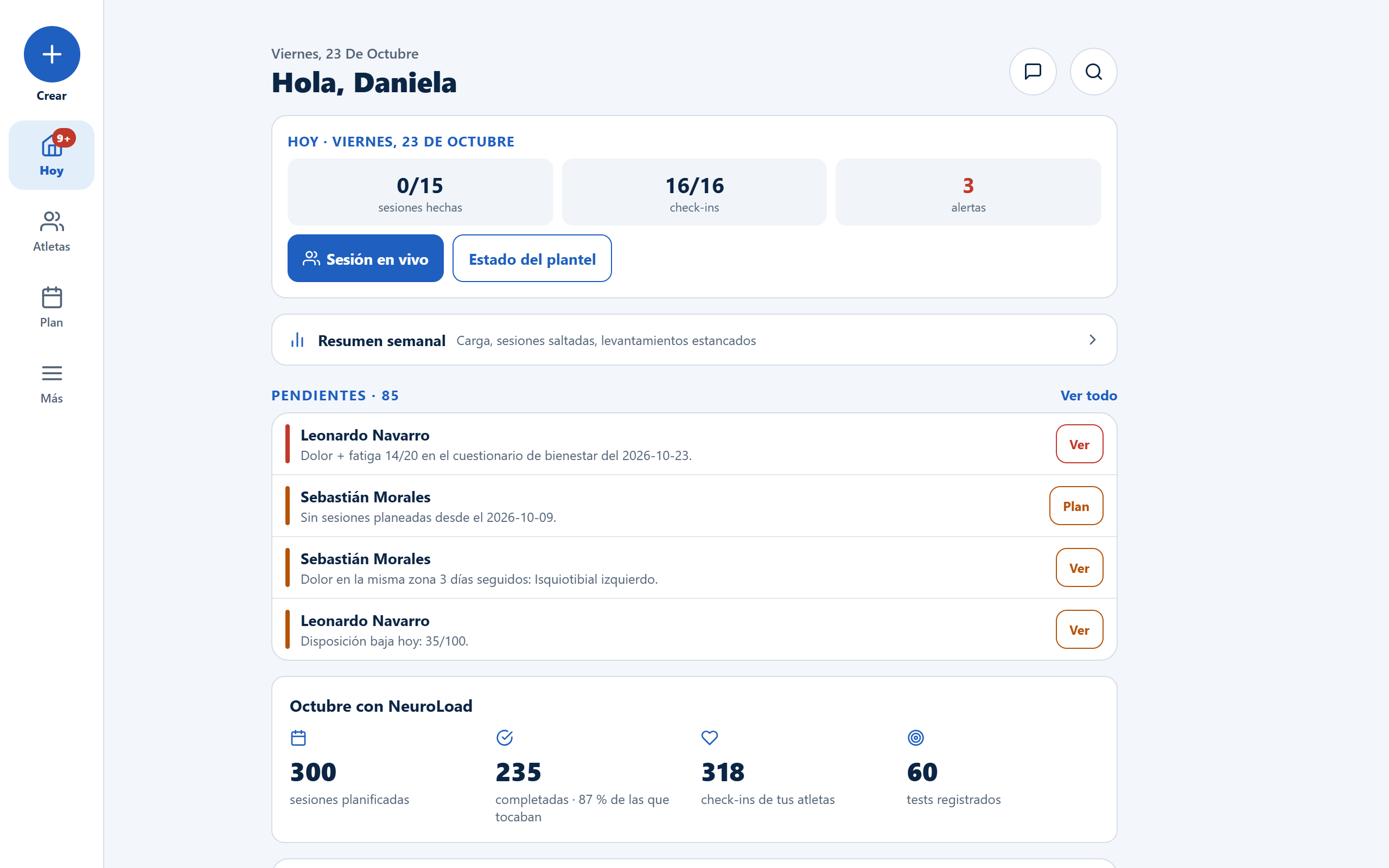
Task: Click the 300 sesiones planificadas value
Action: pos(314,772)
